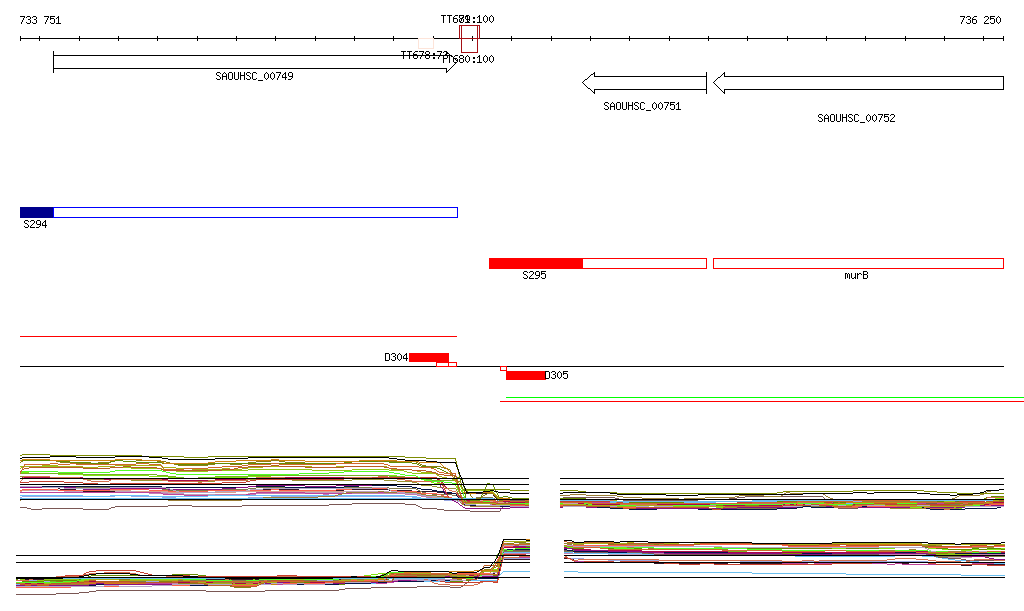Click the red D304 feature block

(x=429, y=357)
